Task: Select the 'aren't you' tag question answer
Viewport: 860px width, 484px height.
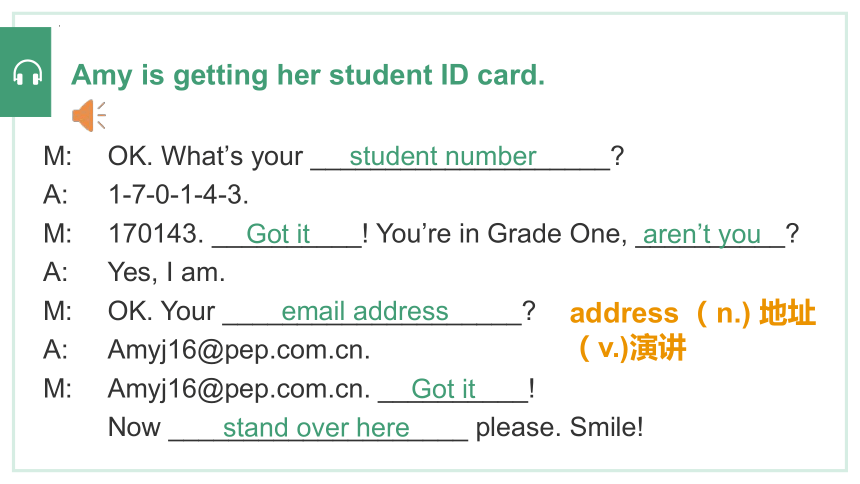Action: [701, 235]
